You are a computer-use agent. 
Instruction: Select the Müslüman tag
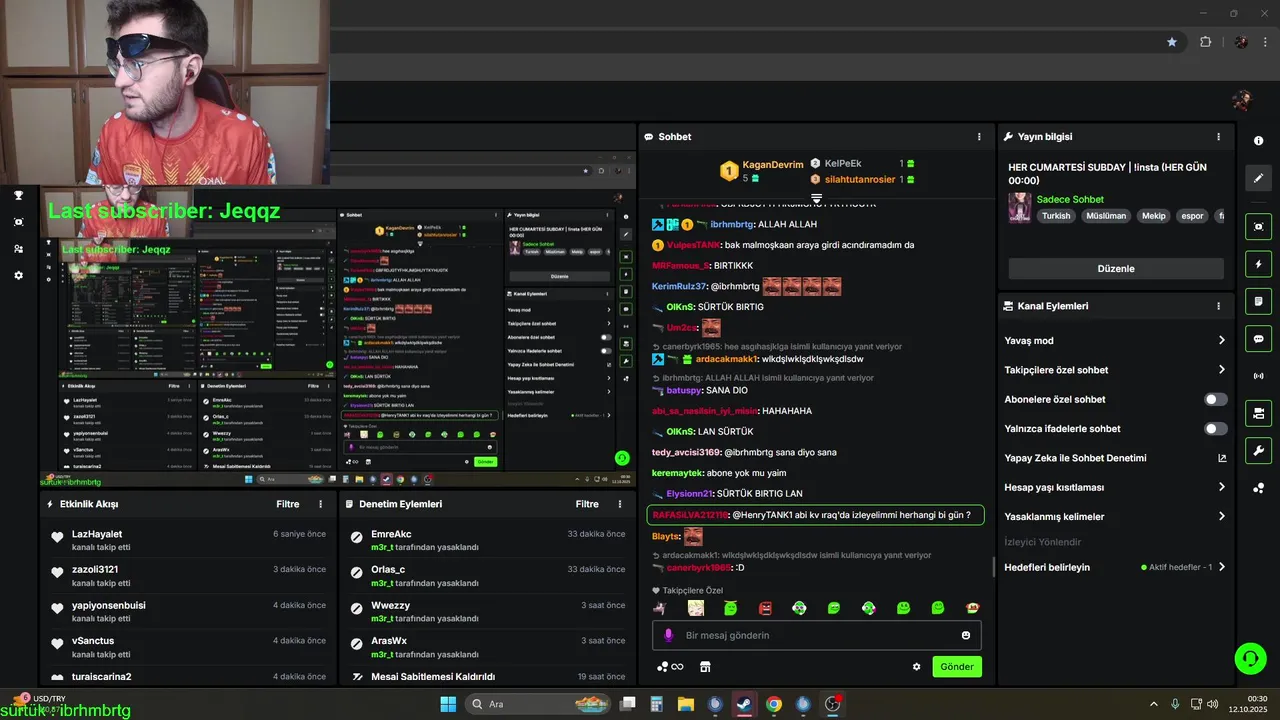tap(1106, 216)
